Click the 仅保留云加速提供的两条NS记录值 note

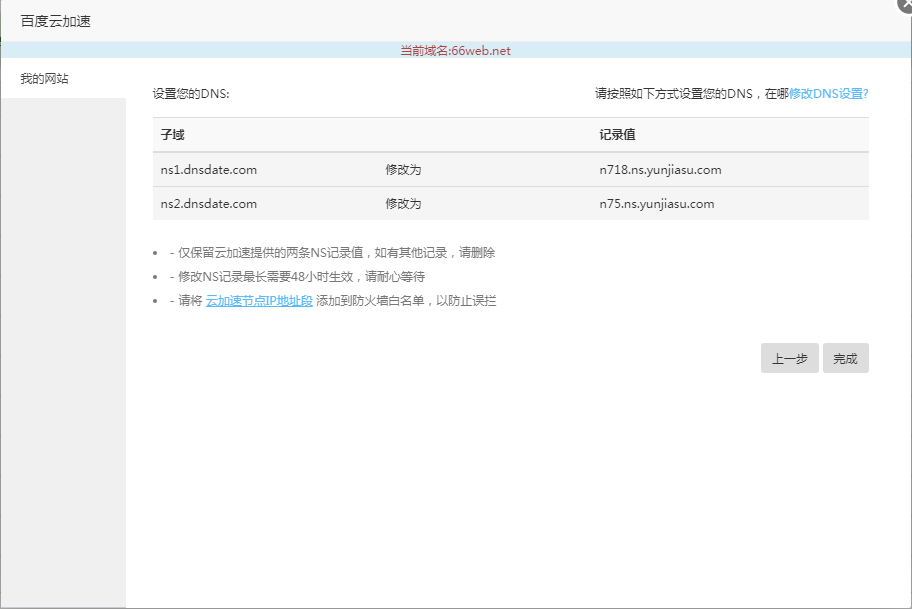(x=332, y=252)
